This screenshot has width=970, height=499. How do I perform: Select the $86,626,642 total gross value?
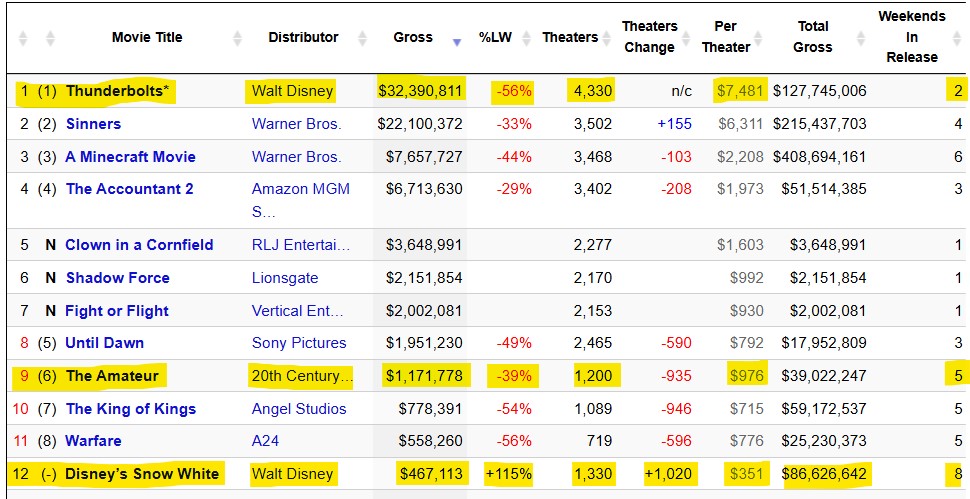point(824,474)
